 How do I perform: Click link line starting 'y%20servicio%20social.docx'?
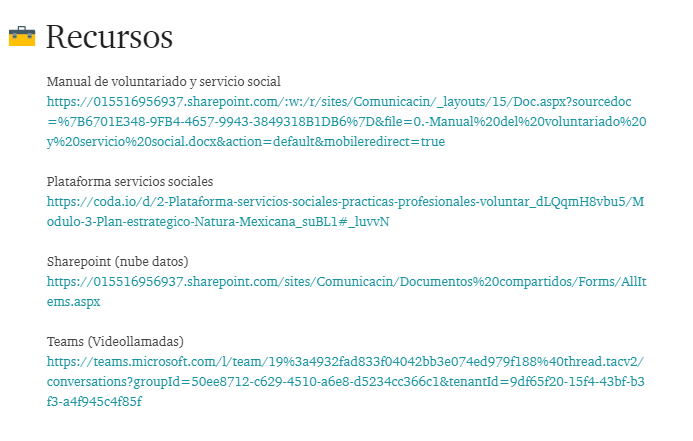click(246, 141)
